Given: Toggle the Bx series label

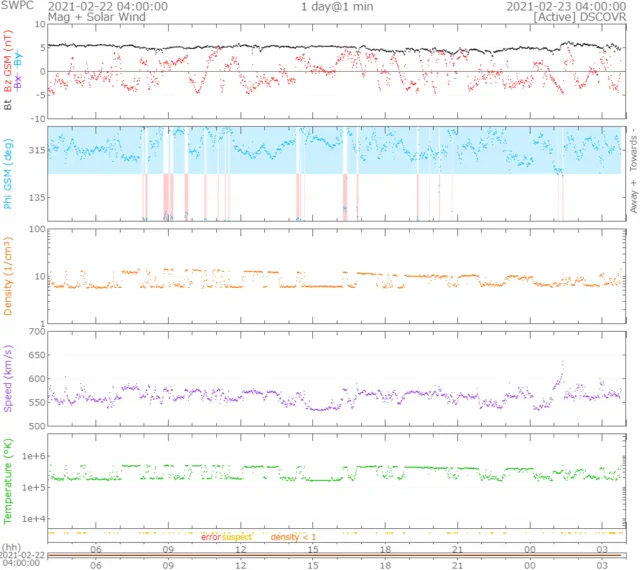Looking at the screenshot, I should click(19, 82).
